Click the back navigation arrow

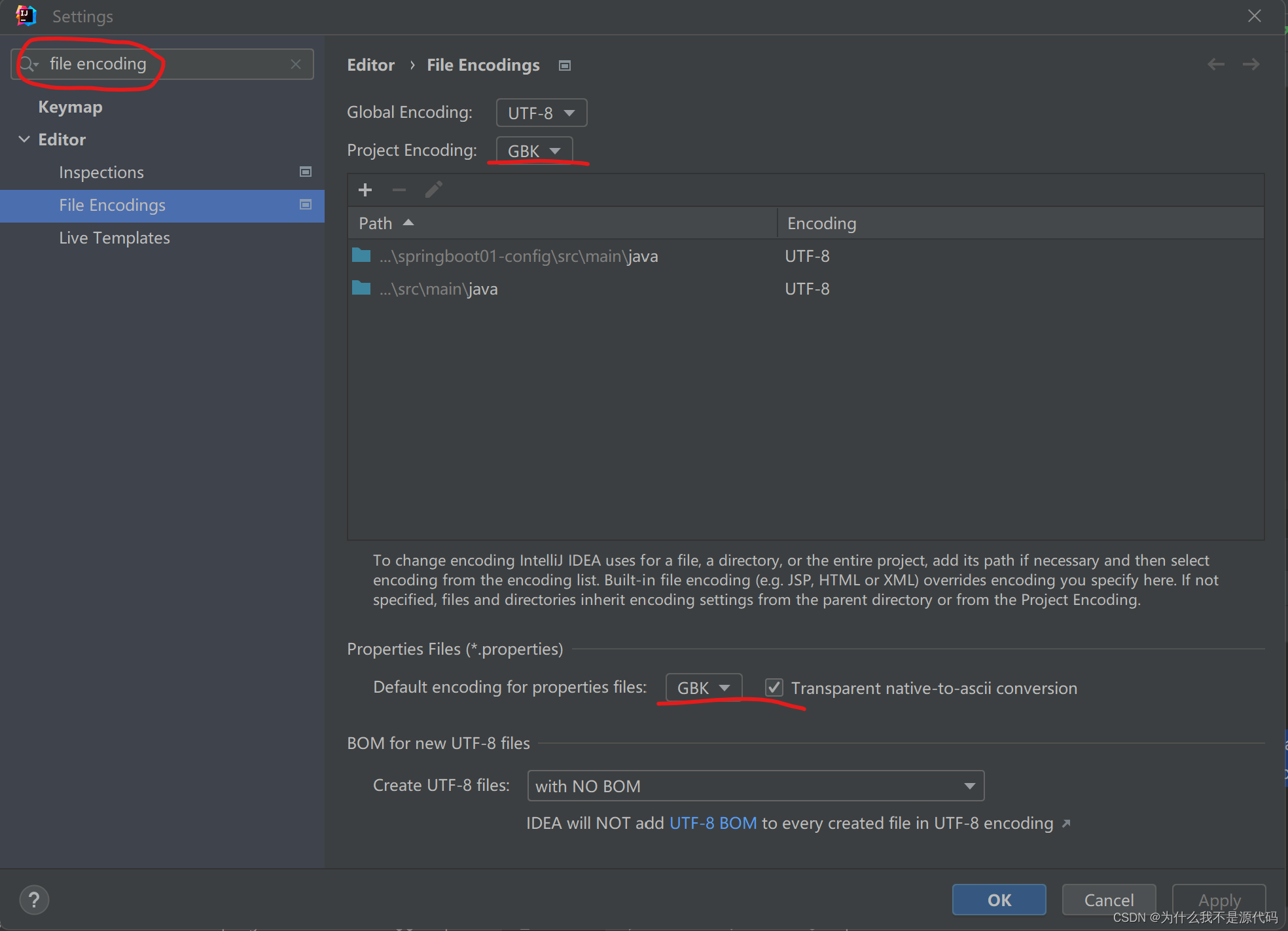(x=1216, y=64)
